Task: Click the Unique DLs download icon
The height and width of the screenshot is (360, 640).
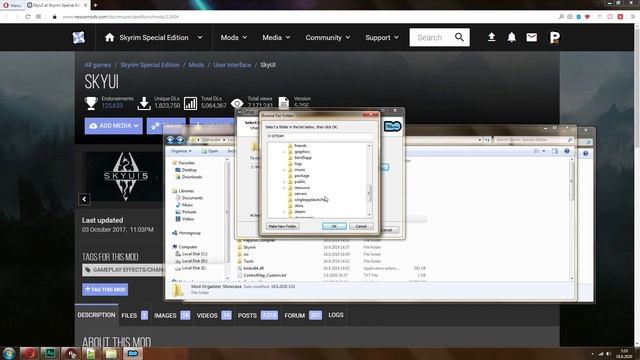Action: click(x=144, y=103)
